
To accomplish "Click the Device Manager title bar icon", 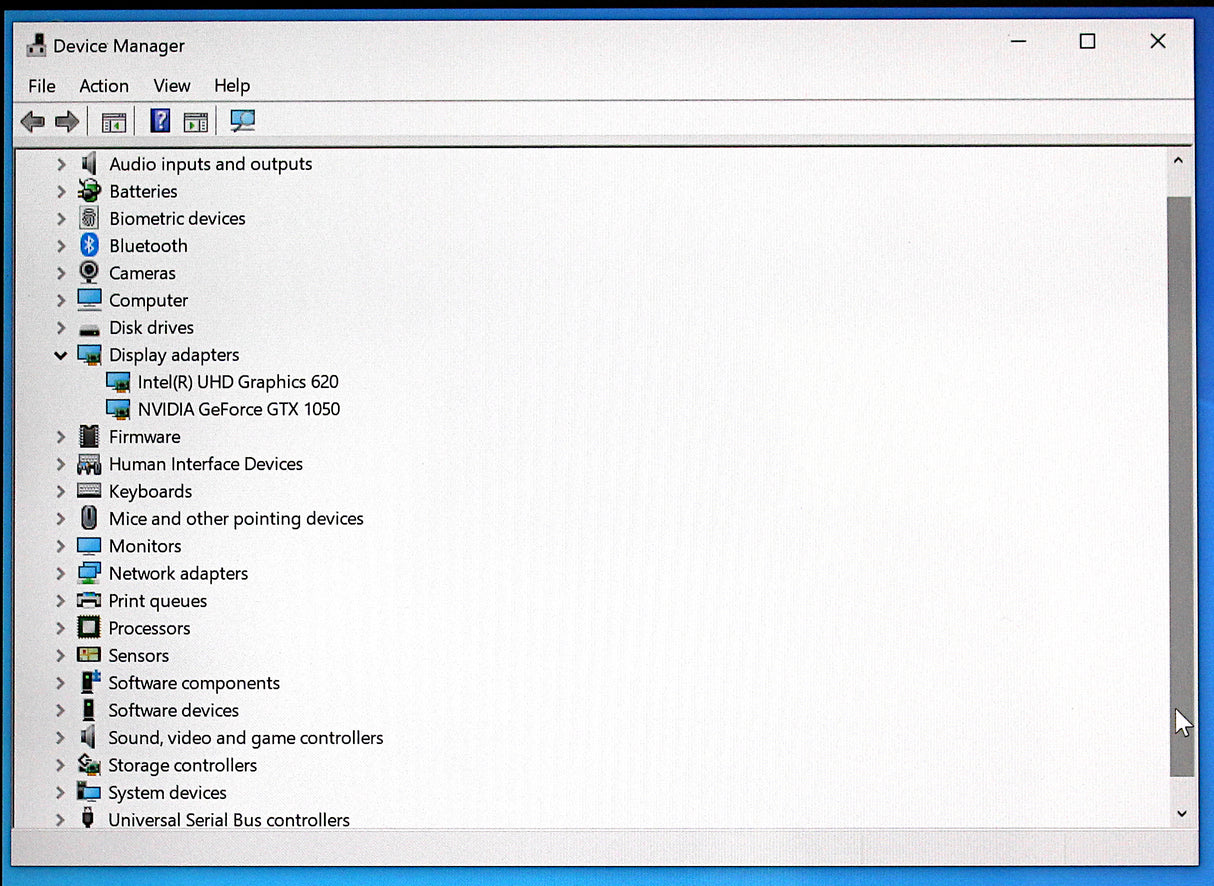I will click(x=36, y=44).
